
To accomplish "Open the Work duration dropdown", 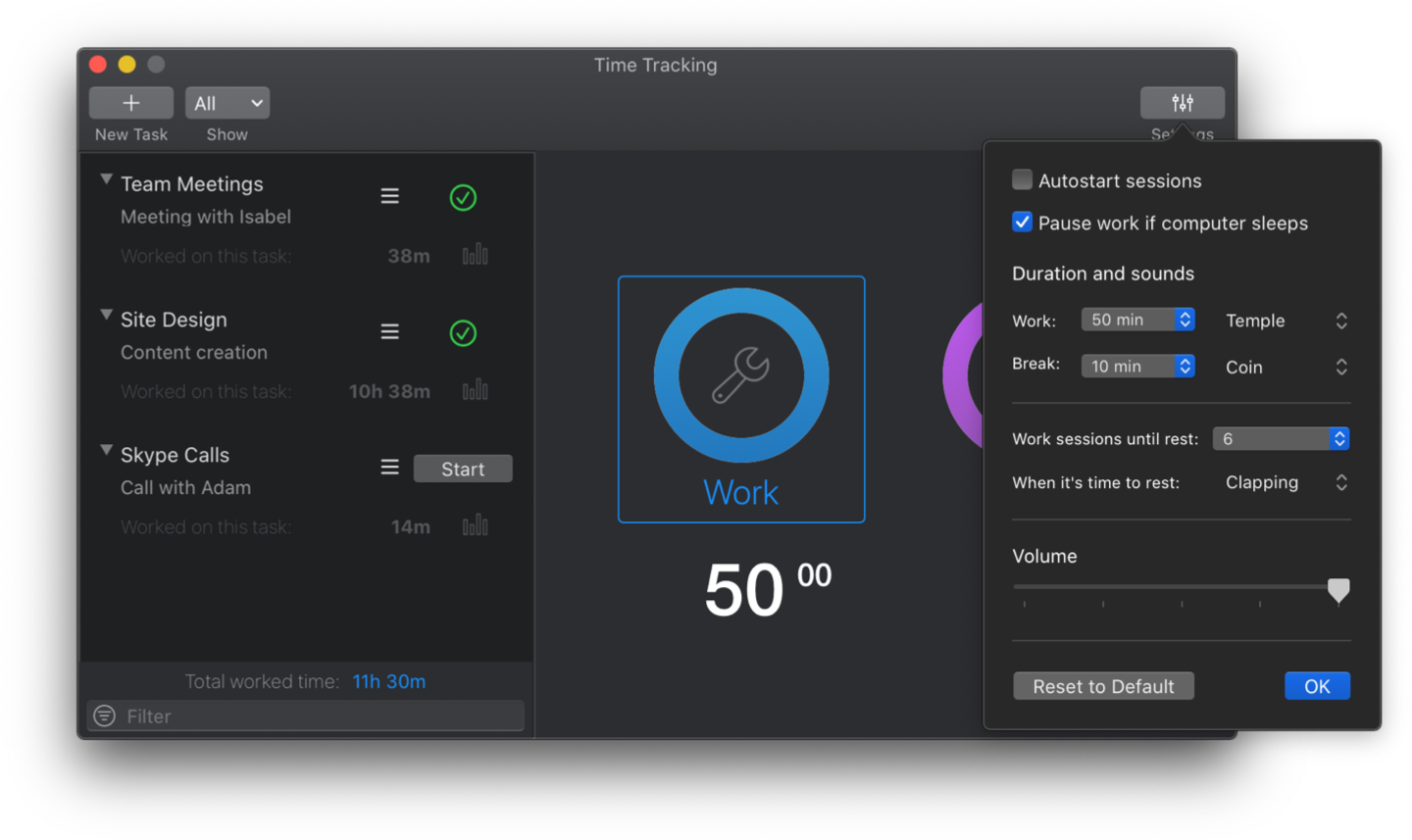I will tap(1137, 320).
